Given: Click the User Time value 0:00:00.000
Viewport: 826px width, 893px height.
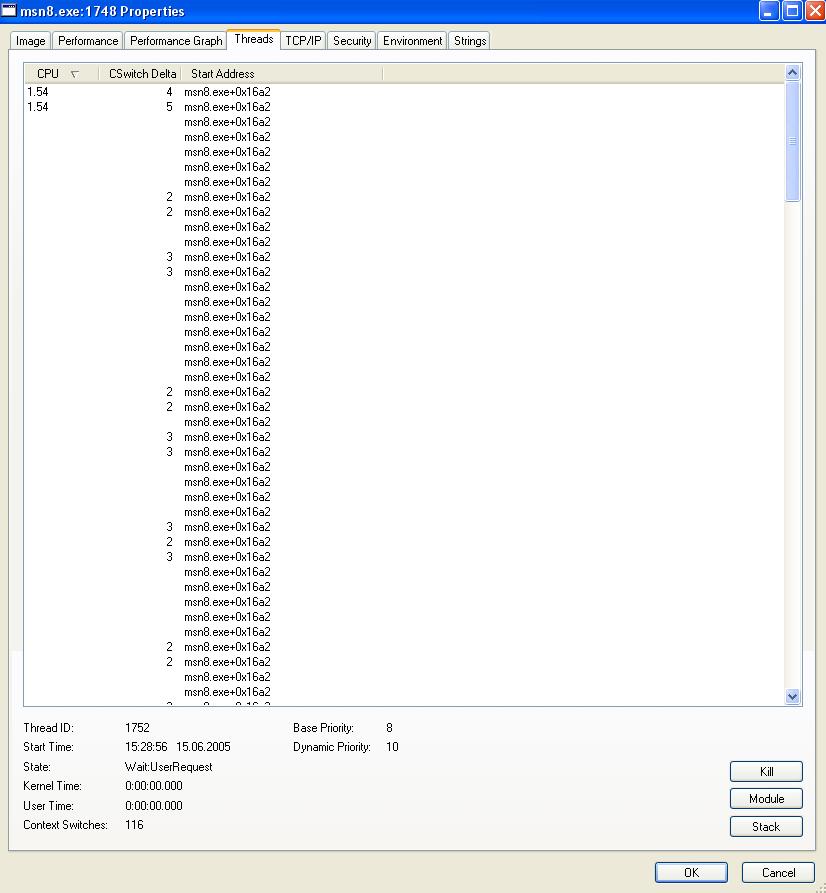Looking at the screenshot, I should coord(154,805).
